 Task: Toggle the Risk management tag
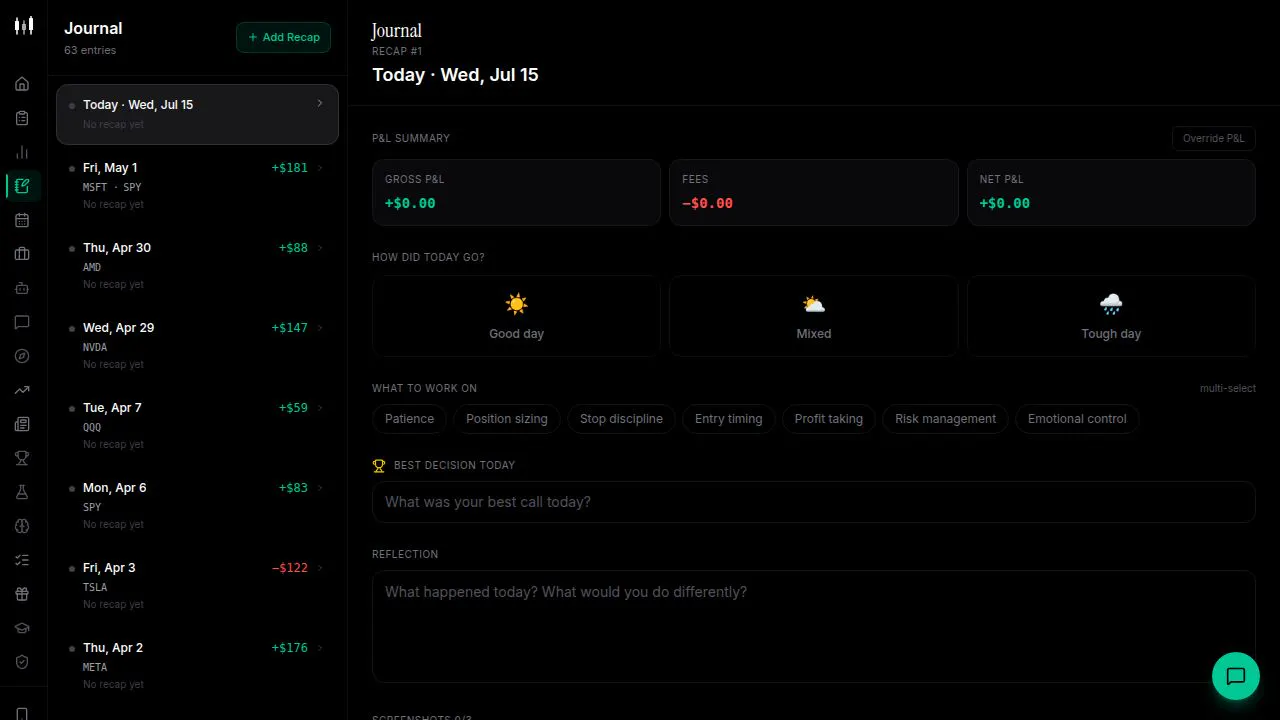[945, 419]
